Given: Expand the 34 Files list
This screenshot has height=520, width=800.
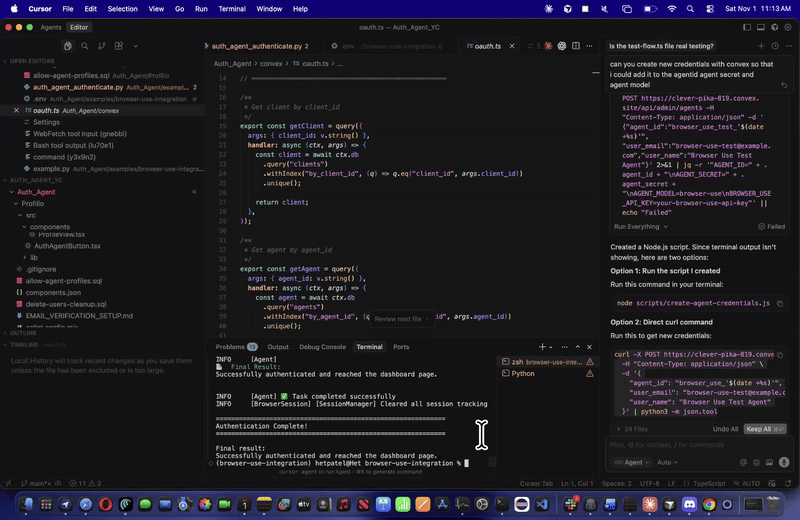Looking at the screenshot, I should click(632, 429).
